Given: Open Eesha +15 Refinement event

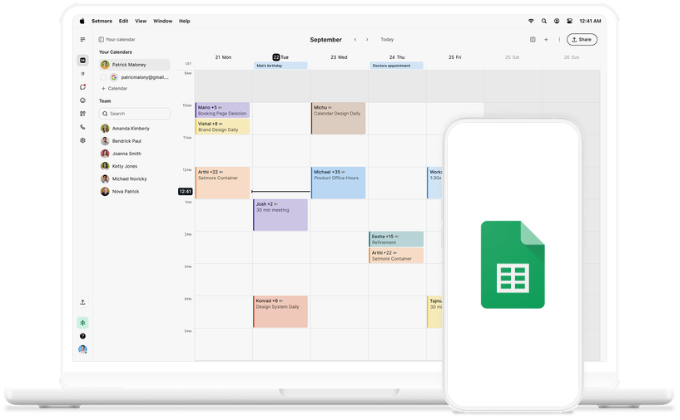Looking at the screenshot, I should pos(396,239).
